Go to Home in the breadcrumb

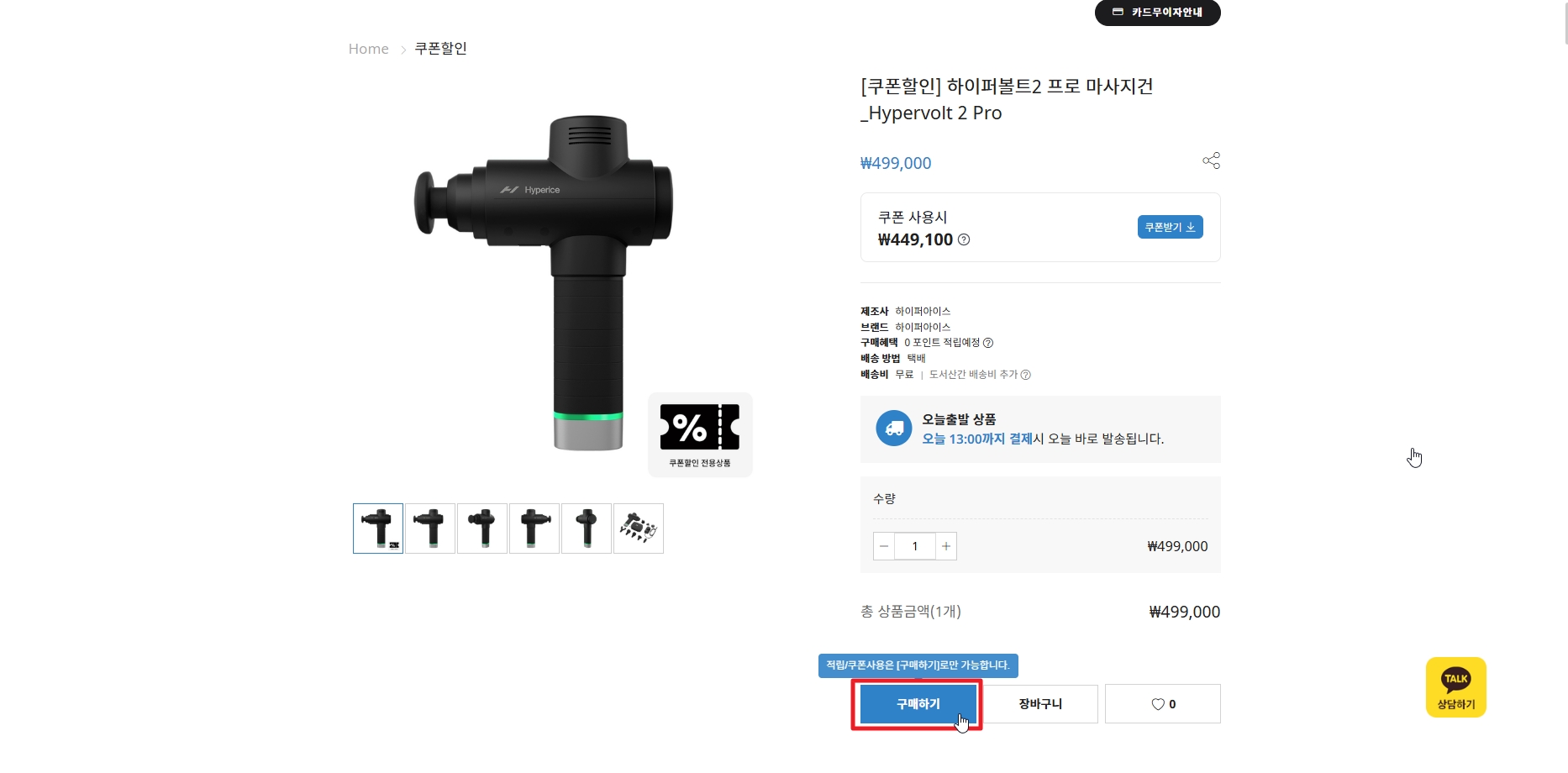click(369, 49)
